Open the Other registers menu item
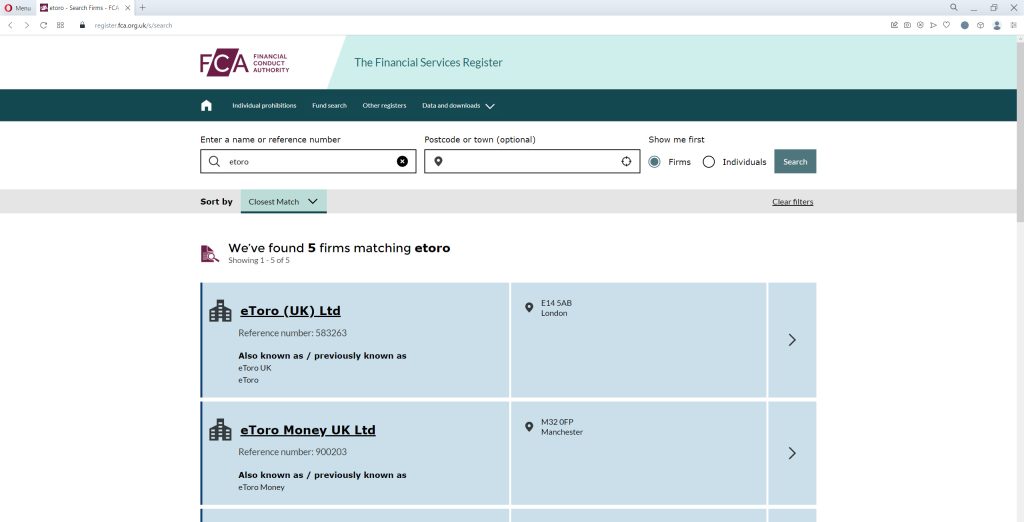 (x=384, y=105)
